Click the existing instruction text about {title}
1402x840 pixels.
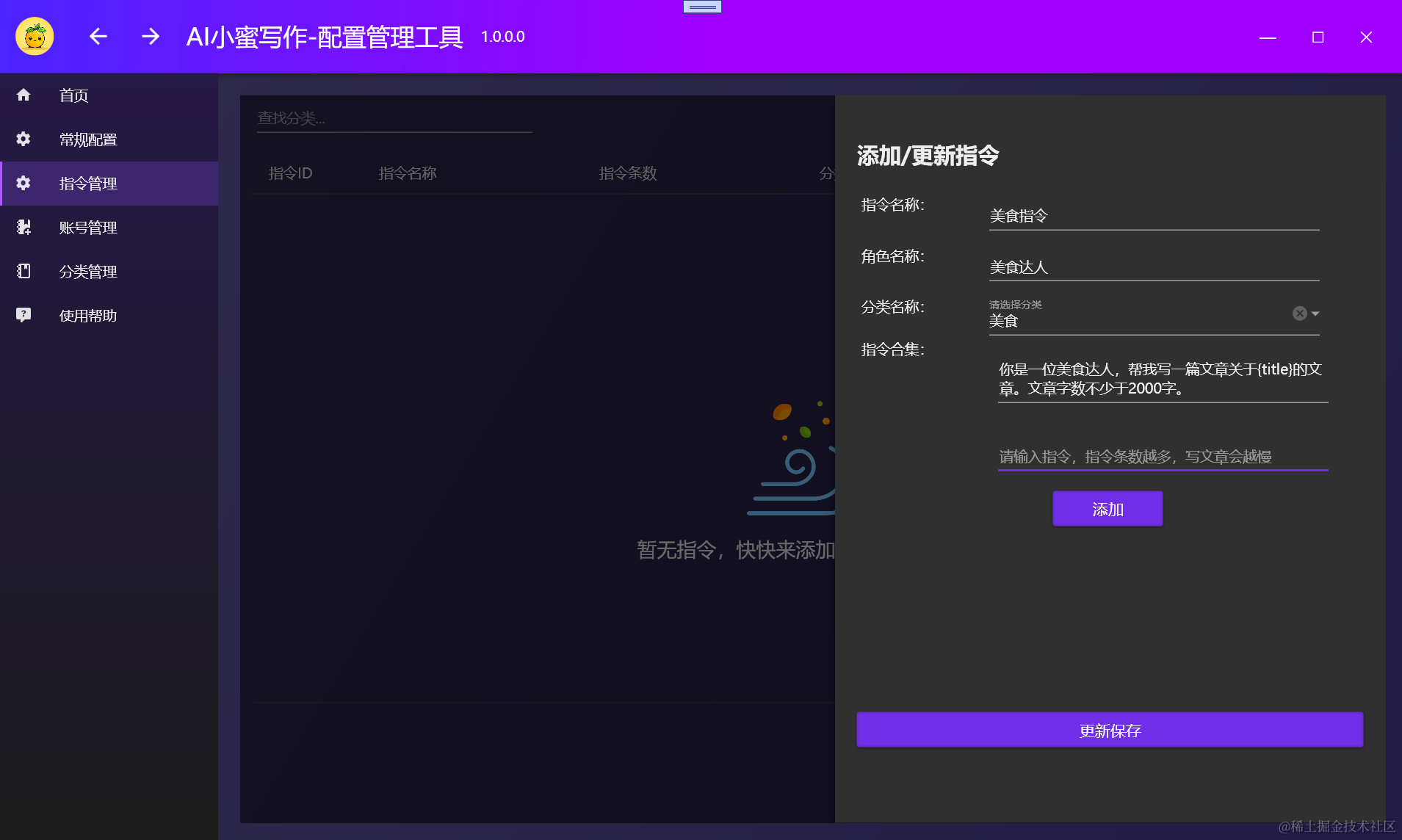point(1163,379)
